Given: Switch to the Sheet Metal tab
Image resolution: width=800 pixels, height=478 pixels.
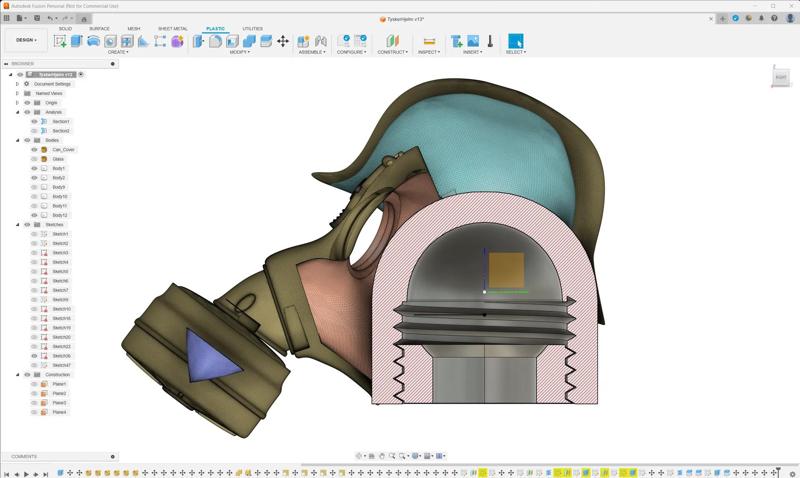Looking at the screenshot, I should click(x=172, y=29).
